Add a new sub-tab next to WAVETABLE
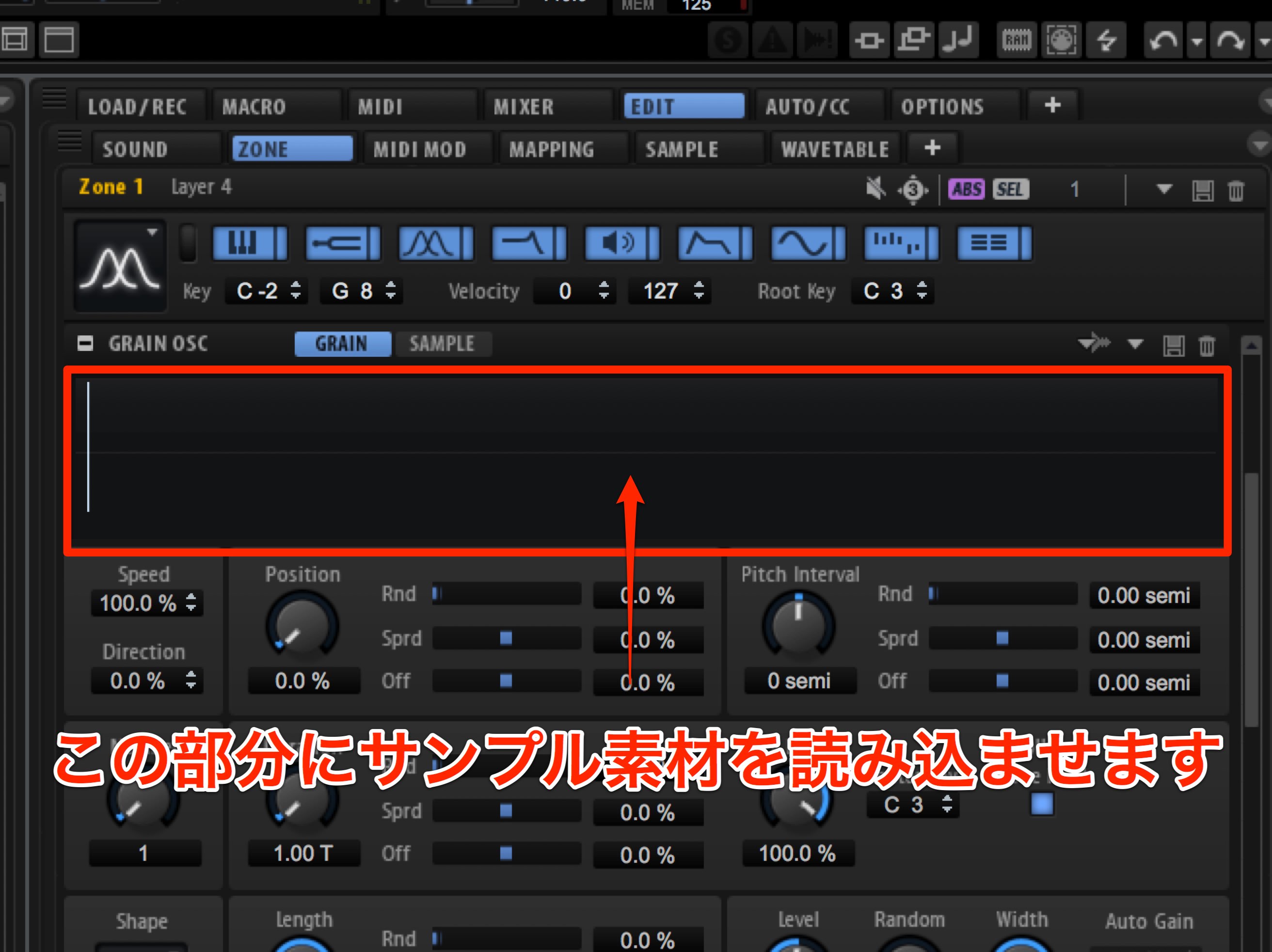The height and width of the screenshot is (952, 1272). pyautogui.click(x=932, y=148)
